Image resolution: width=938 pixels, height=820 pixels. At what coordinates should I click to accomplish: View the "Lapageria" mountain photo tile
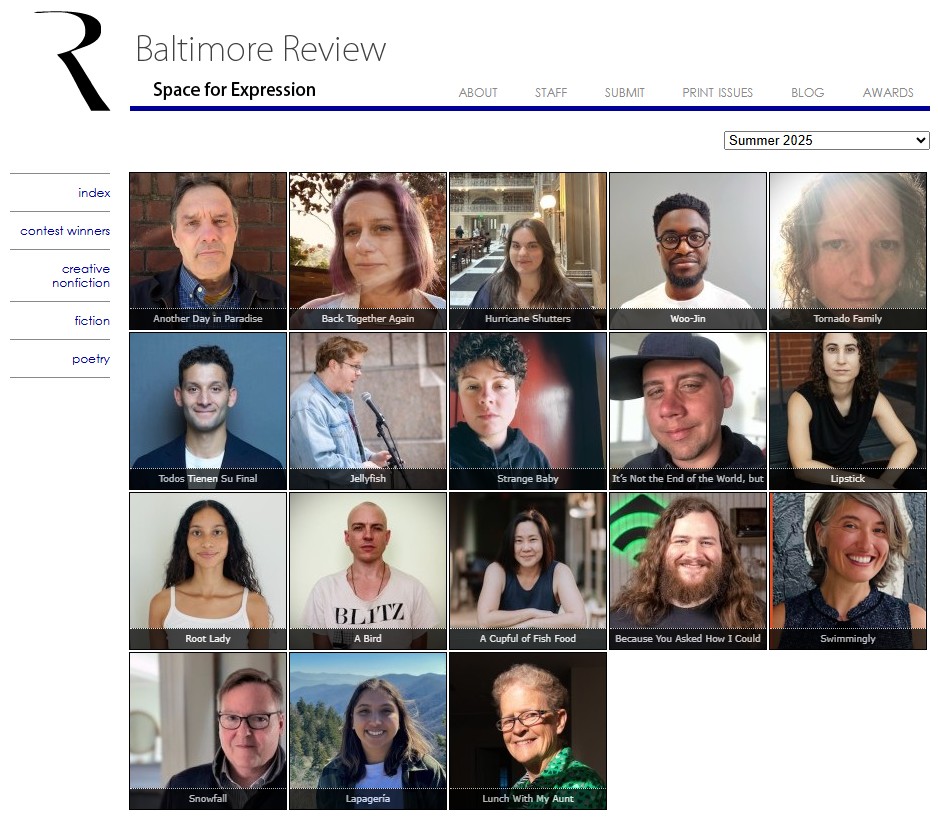[368, 730]
